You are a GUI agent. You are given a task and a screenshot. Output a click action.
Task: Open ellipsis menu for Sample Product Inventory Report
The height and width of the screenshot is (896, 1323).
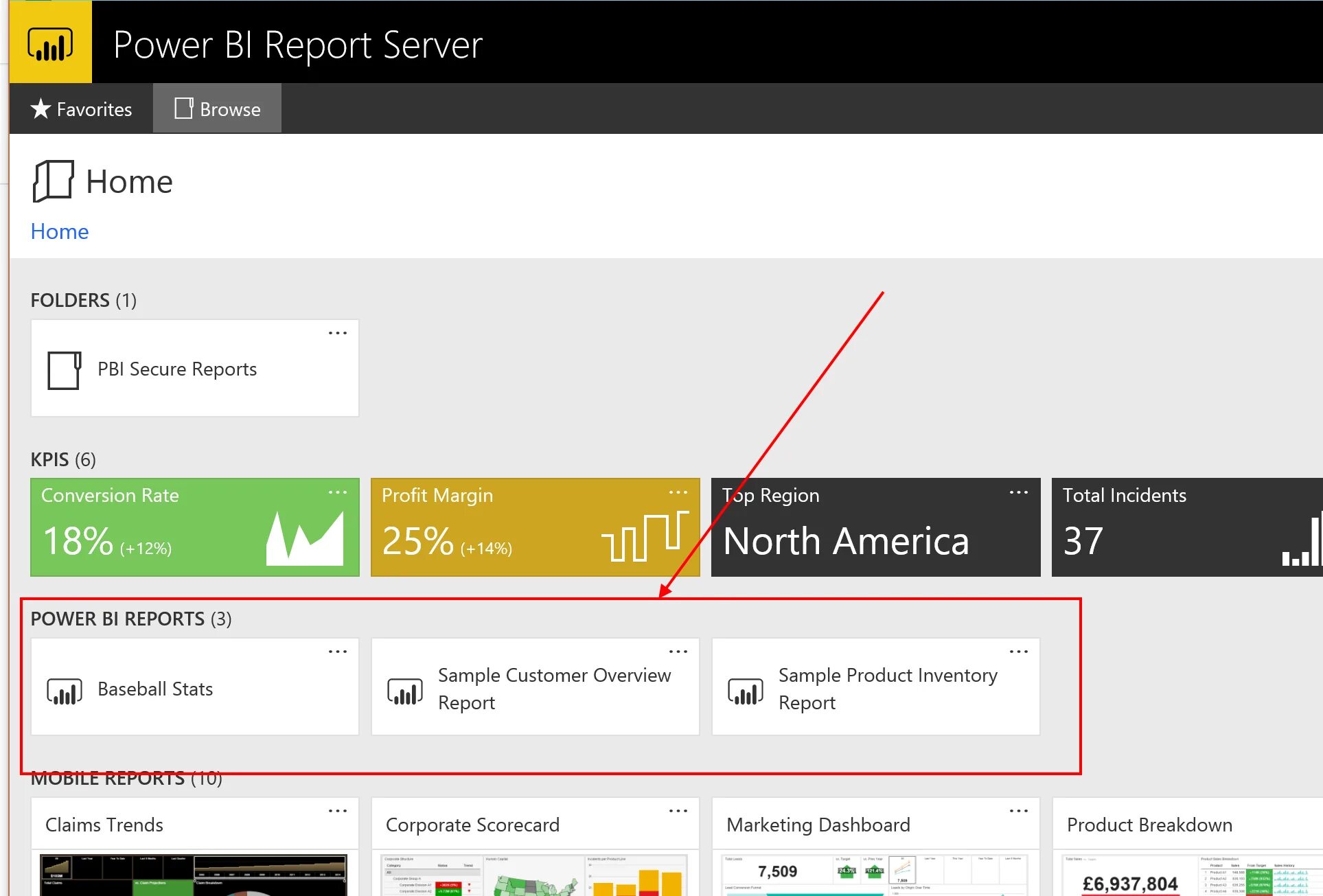[x=1018, y=652]
